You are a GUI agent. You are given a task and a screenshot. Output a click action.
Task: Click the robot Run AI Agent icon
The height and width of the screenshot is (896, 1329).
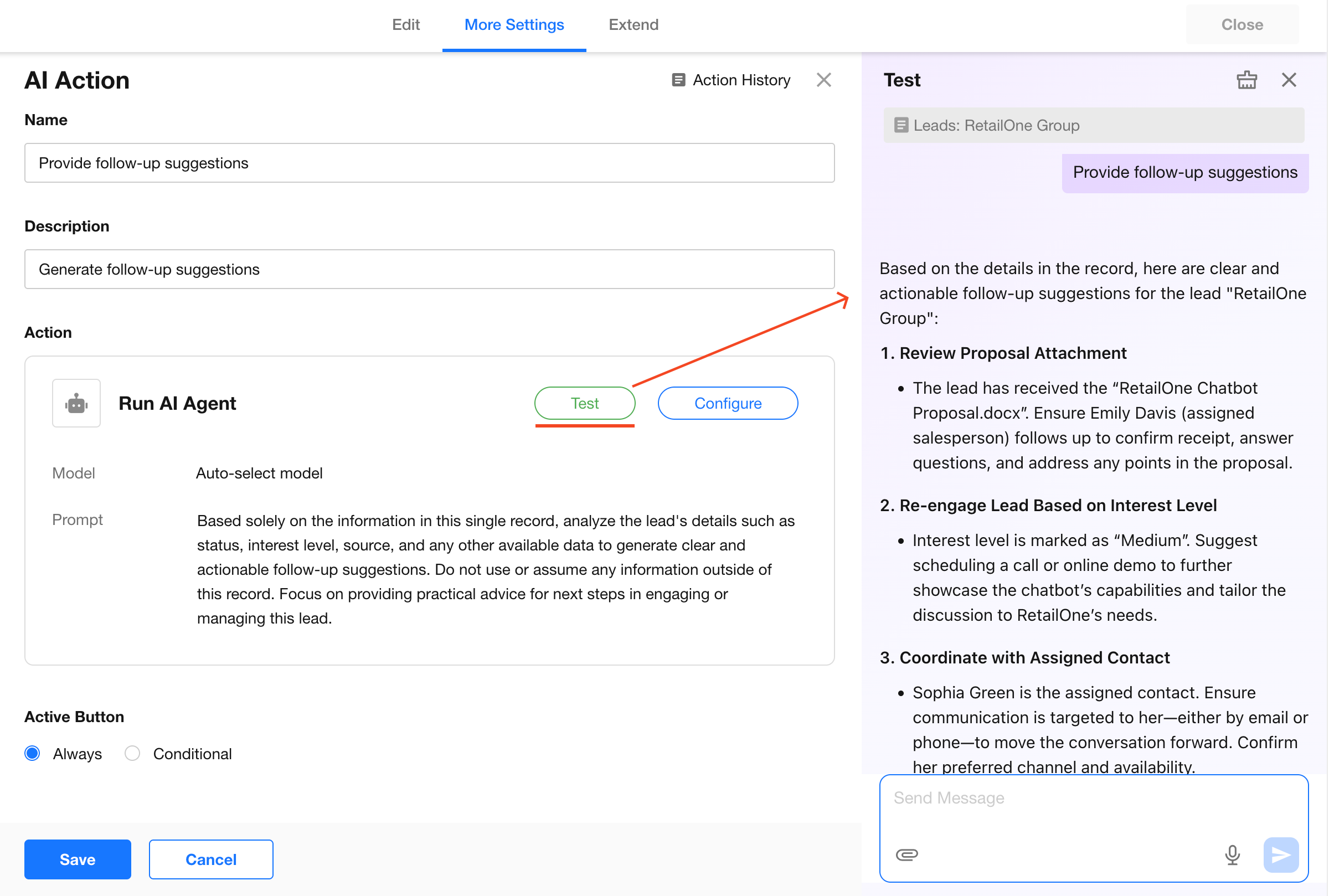[x=76, y=404]
